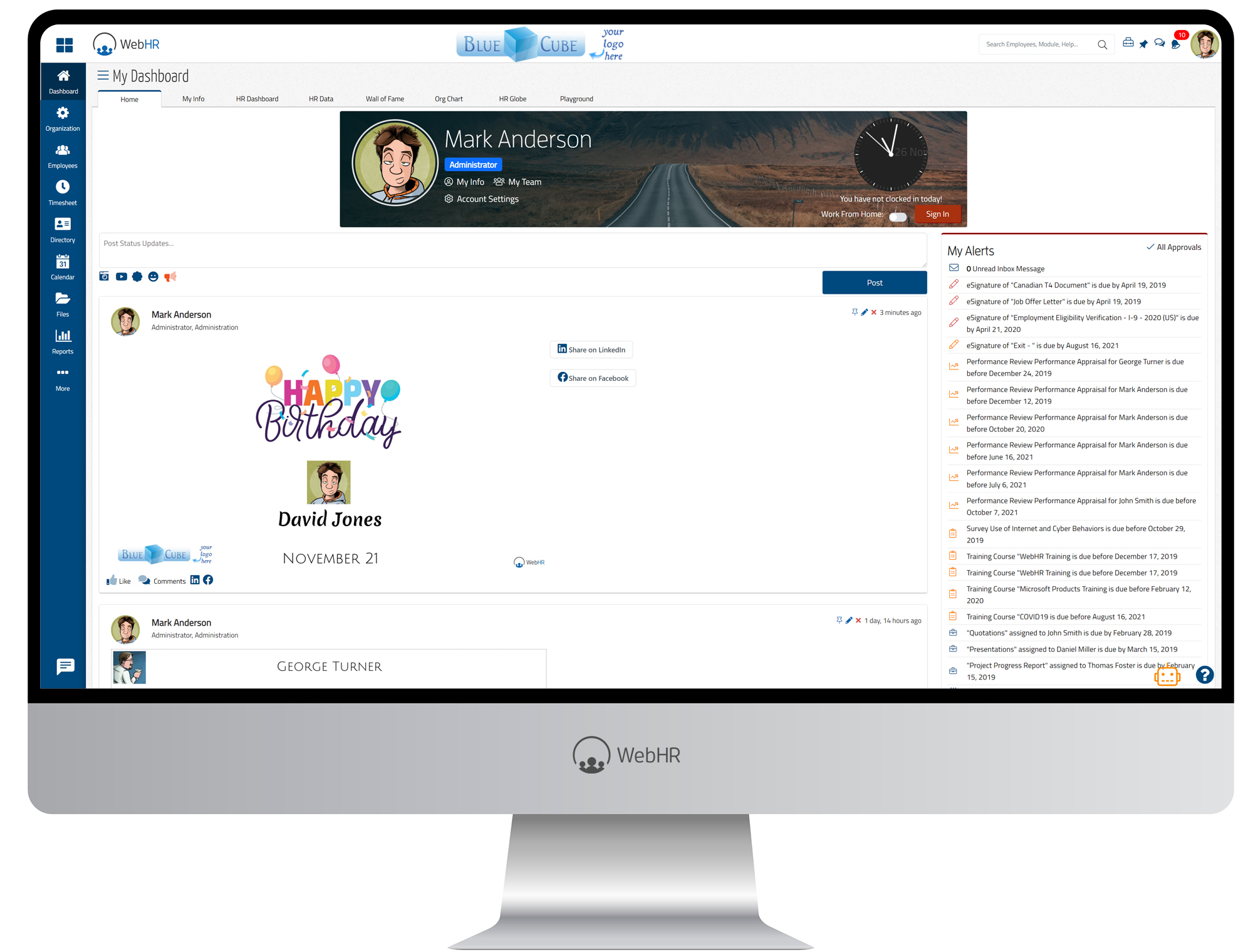Switch to the Wall of Fame tab

tap(385, 98)
